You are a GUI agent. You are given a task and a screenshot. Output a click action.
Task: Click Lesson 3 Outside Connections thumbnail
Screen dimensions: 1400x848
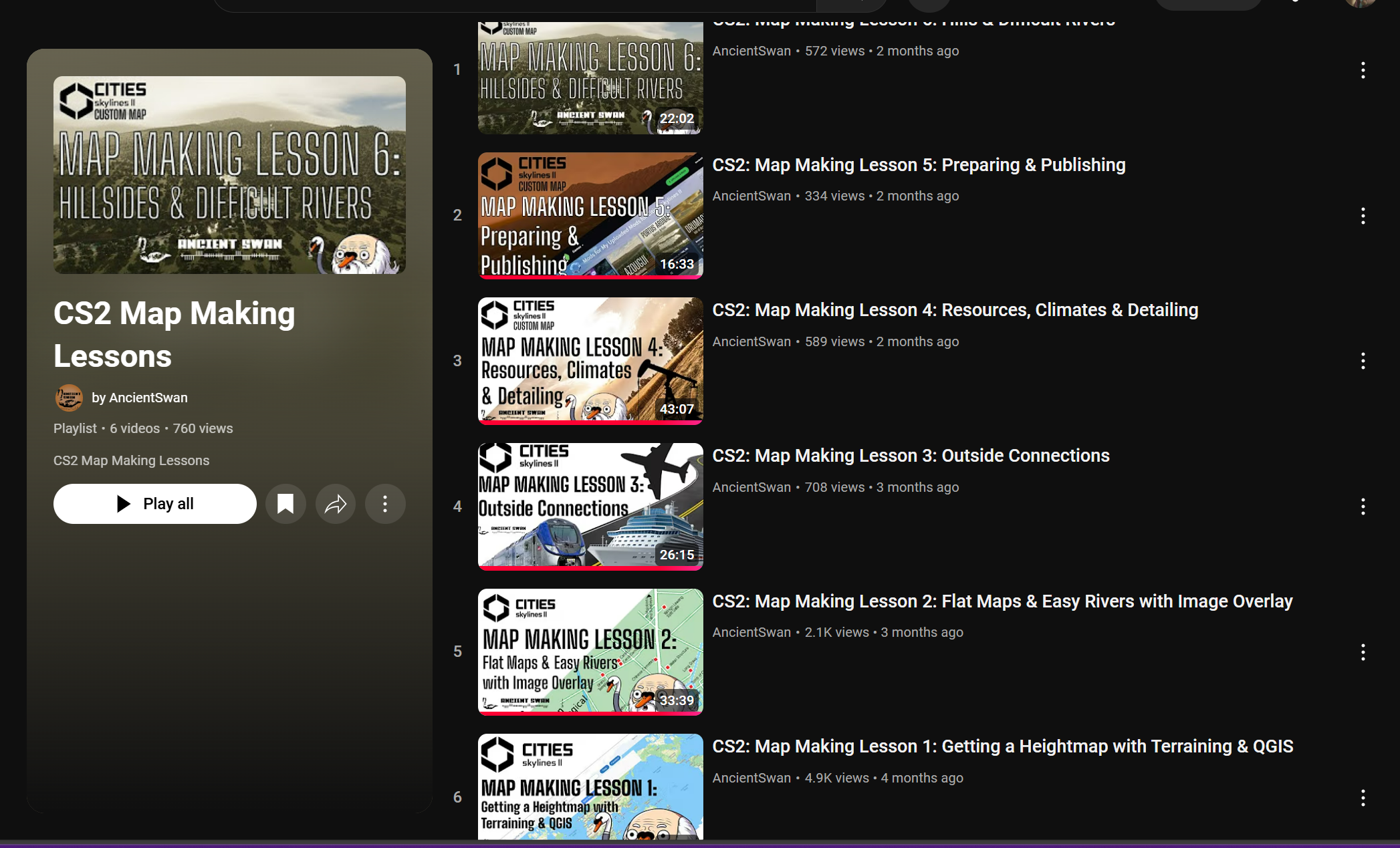(590, 506)
